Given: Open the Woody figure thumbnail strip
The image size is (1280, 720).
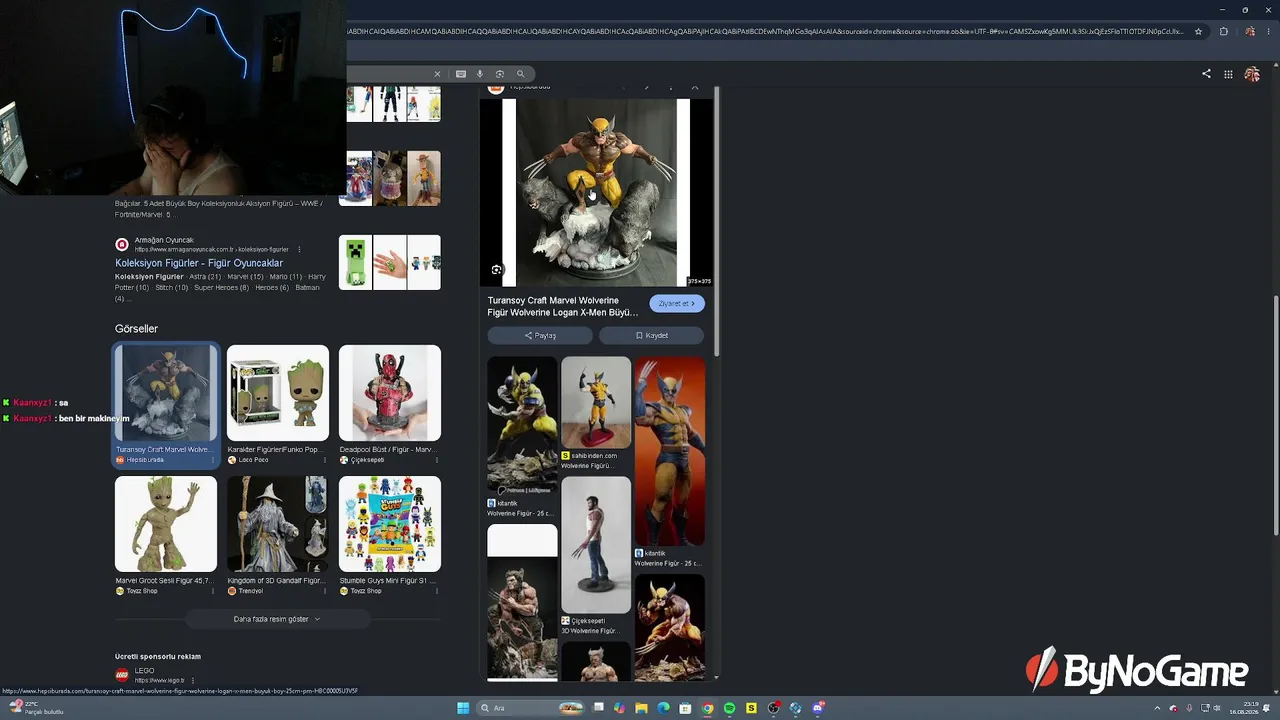Looking at the screenshot, I should [x=390, y=178].
